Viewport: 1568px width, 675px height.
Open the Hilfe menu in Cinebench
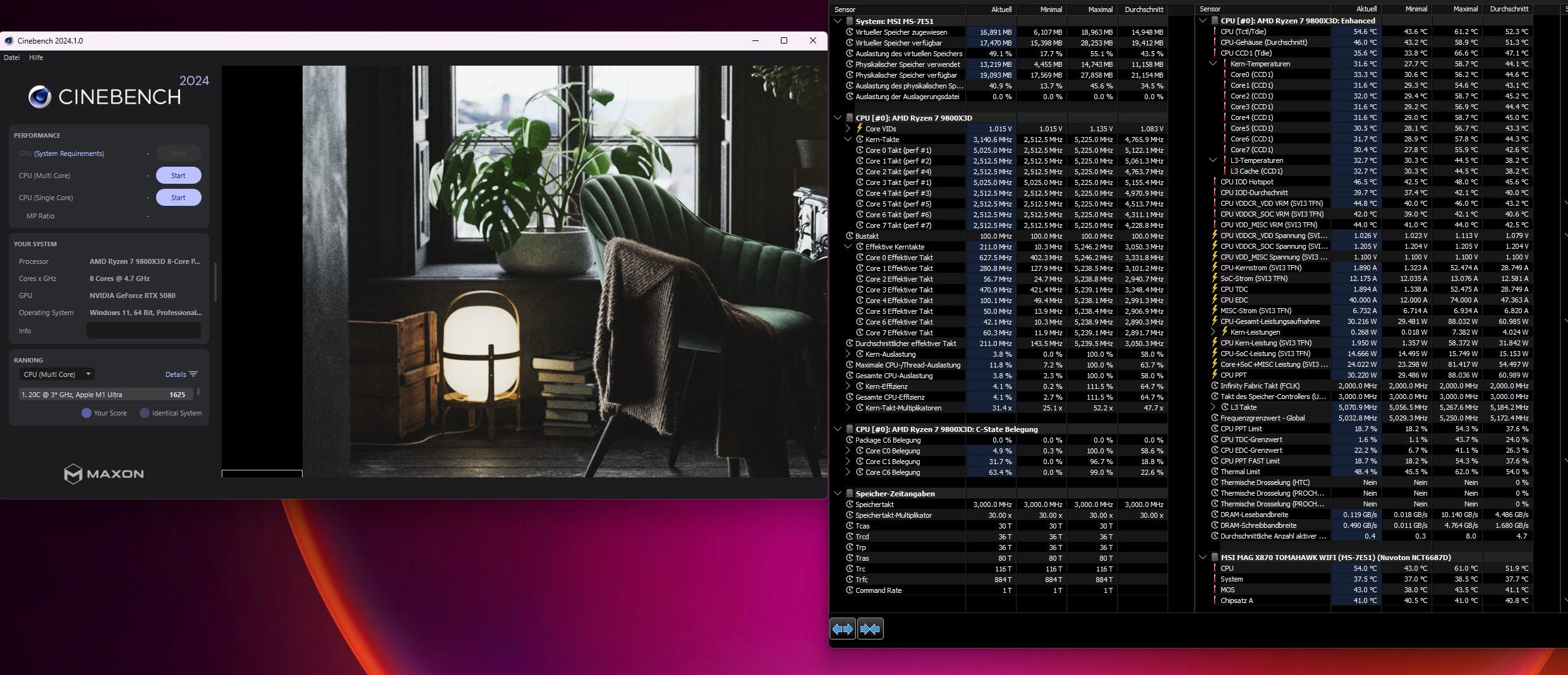(x=36, y=57)
